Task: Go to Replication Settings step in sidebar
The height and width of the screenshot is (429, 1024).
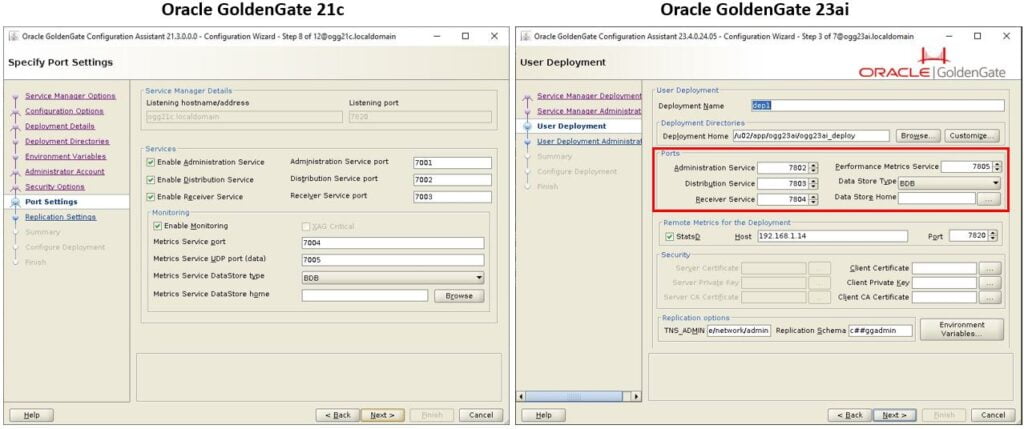Action: [x=60, y=216]
